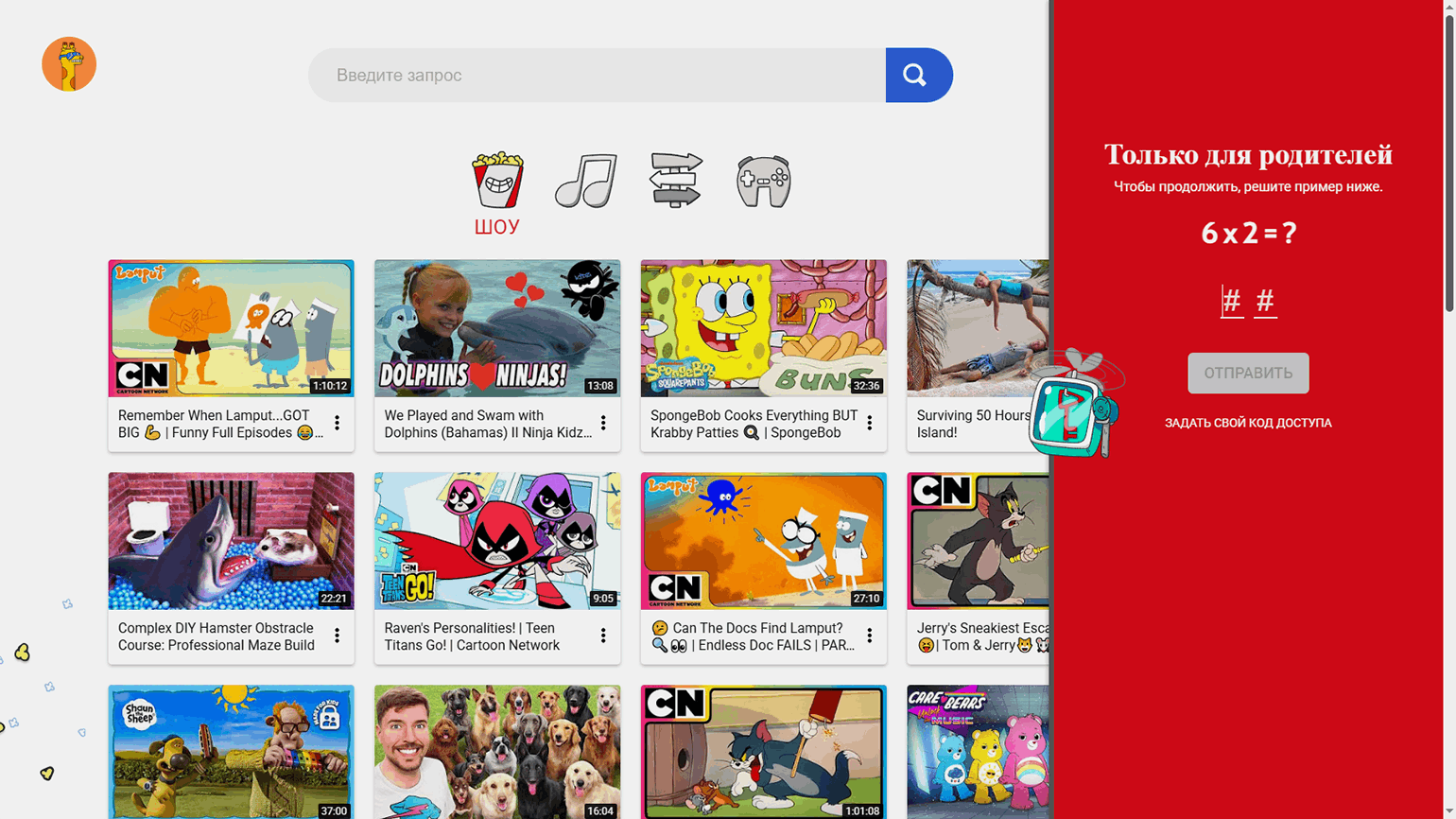Select the Shows popcorn category icon
Image resolution: width=1456 pixels, height=819 pixels.
click(497, 180)
